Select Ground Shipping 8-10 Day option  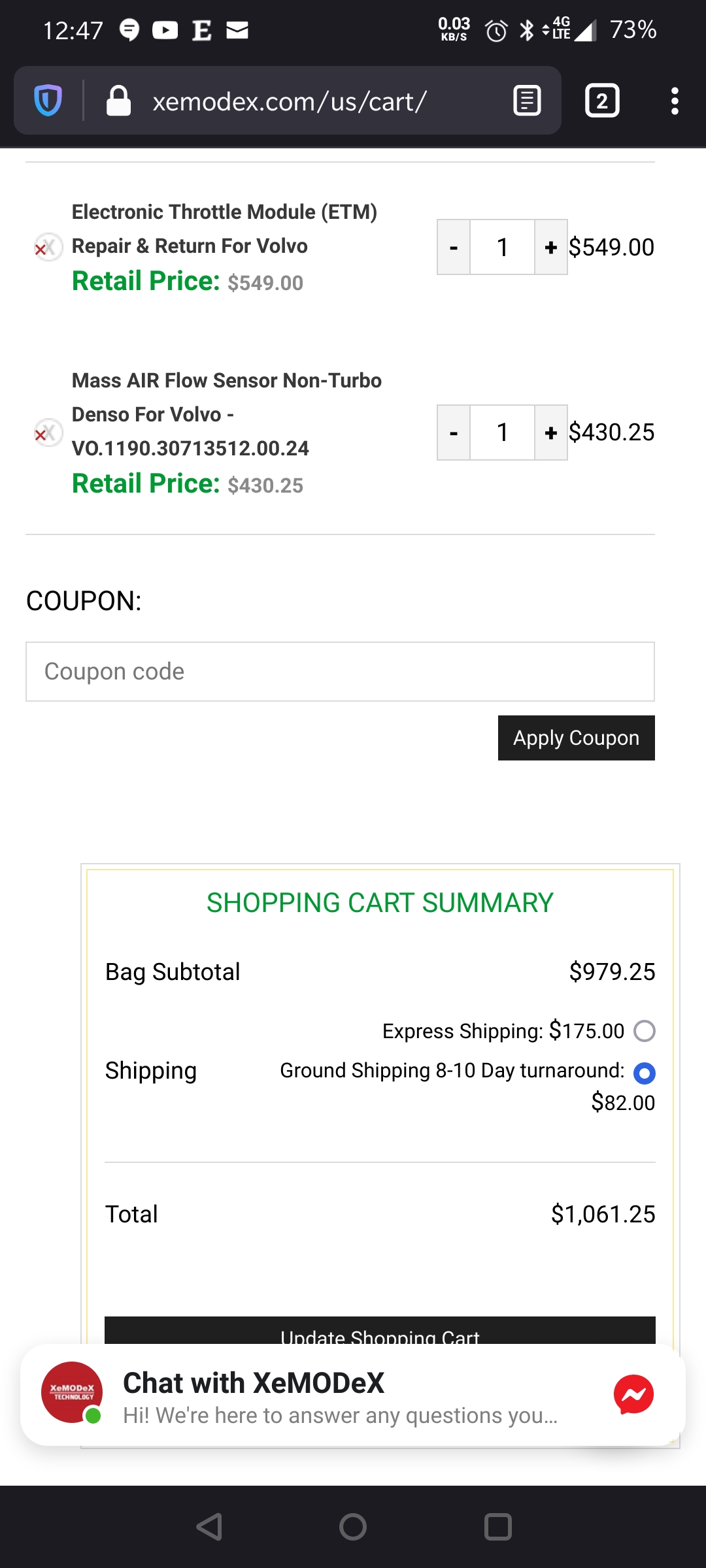(x=644, y=1072)
